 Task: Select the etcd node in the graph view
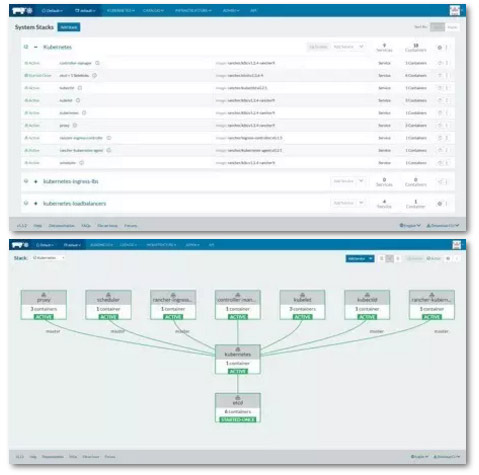point(238,408)
